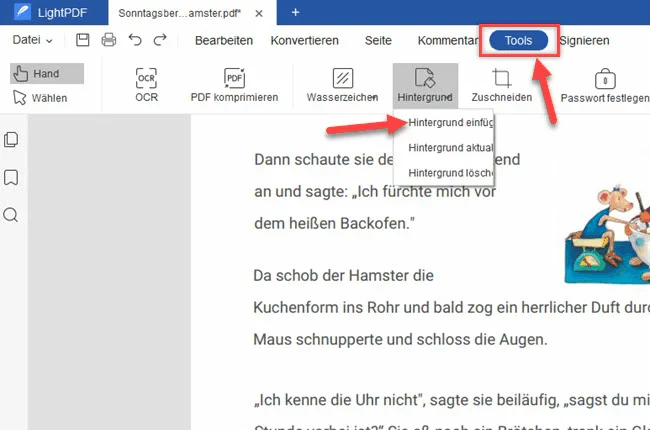Select the Wählen pointer tool

pos(40,98)
